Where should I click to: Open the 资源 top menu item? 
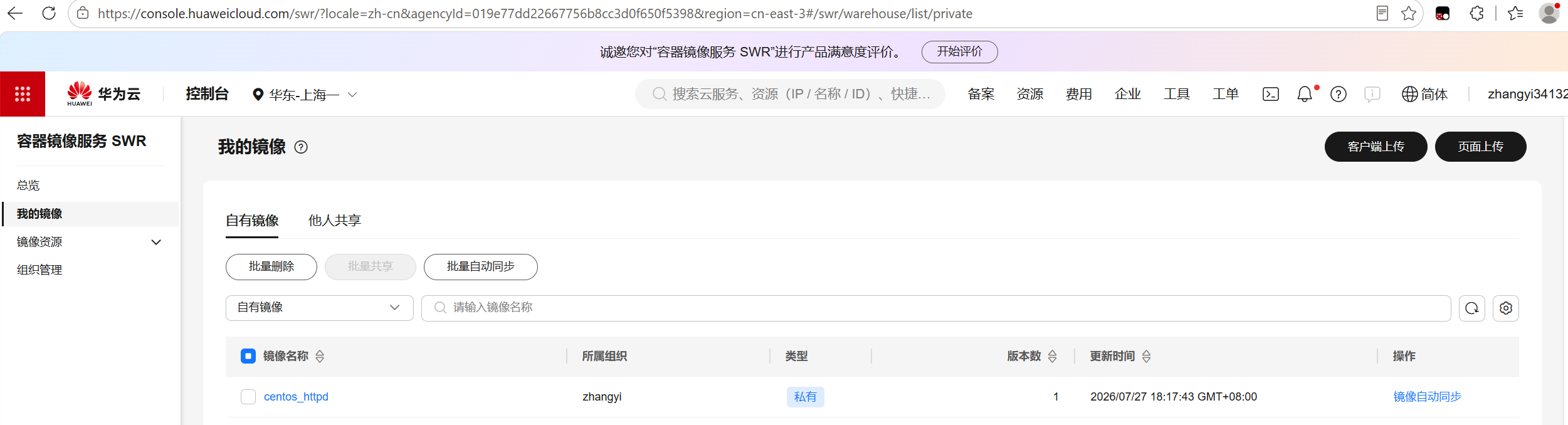(x=1030, y=94)
